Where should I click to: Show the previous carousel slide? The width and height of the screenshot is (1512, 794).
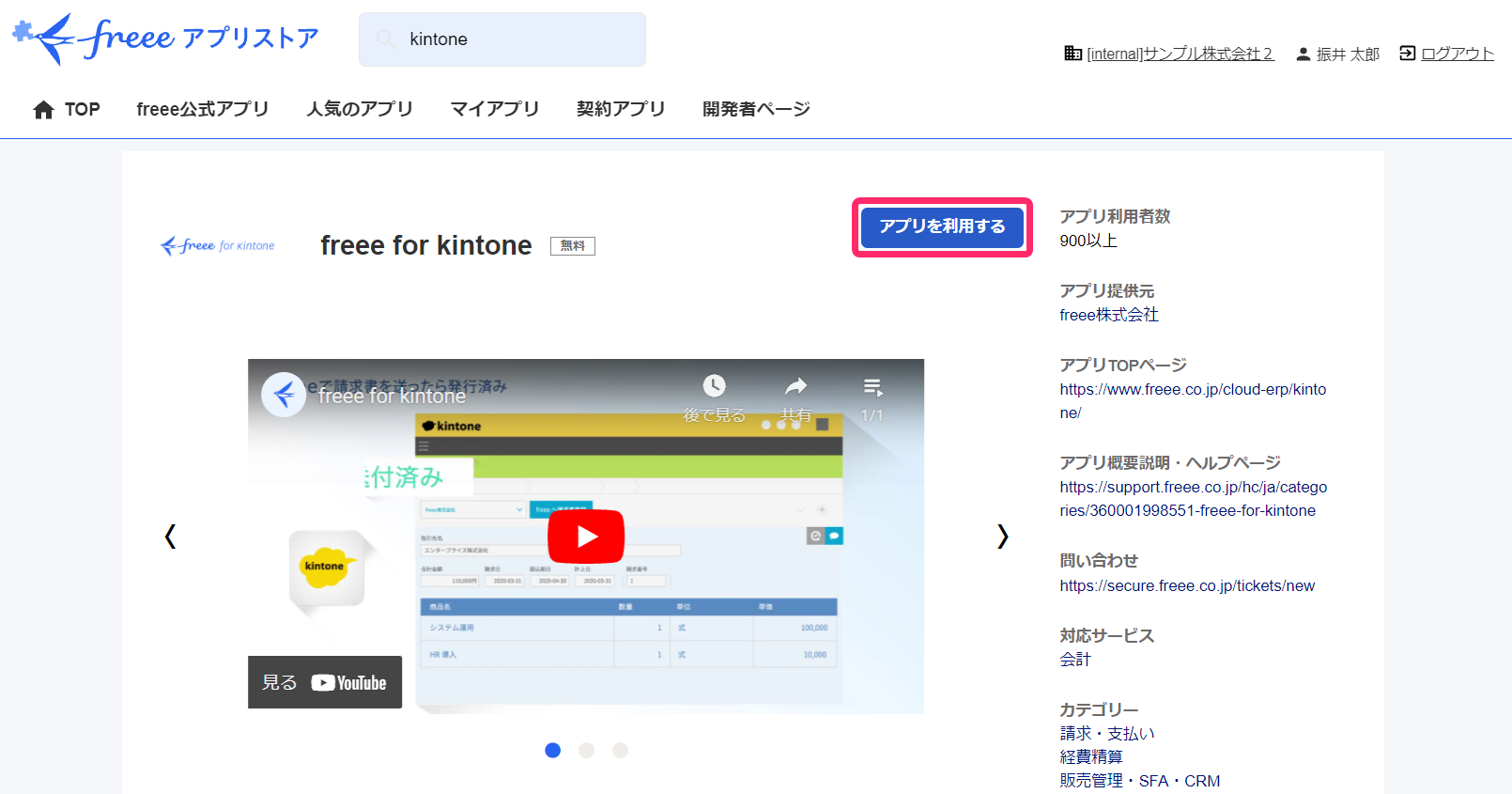pyautogui.click(x=170, y=537)
